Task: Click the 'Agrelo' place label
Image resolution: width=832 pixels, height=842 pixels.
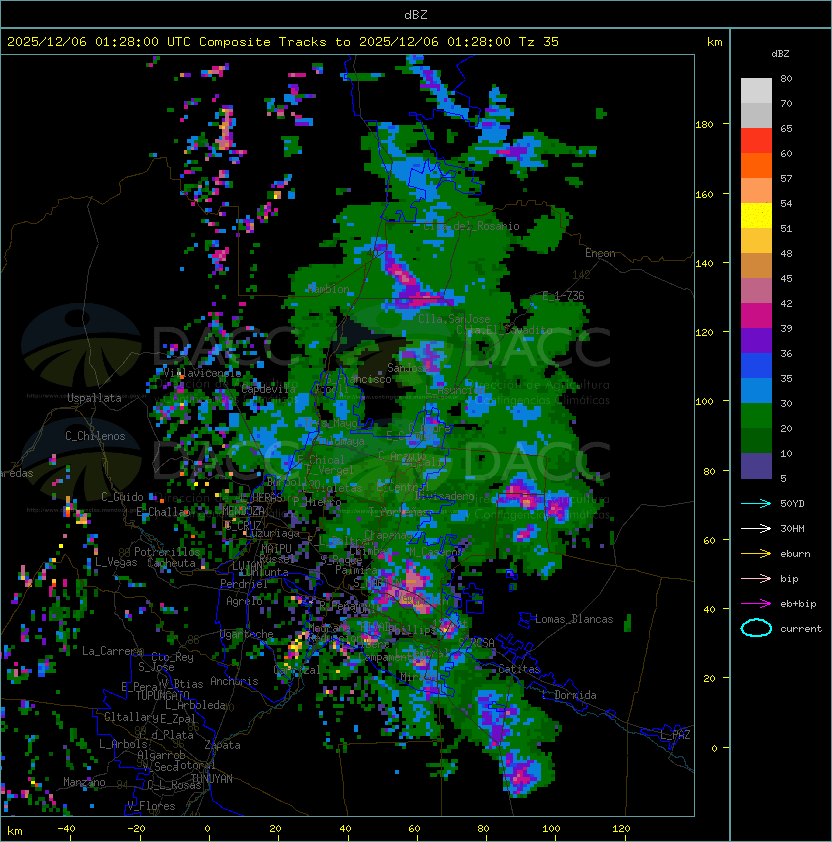Action: [244, 601]
